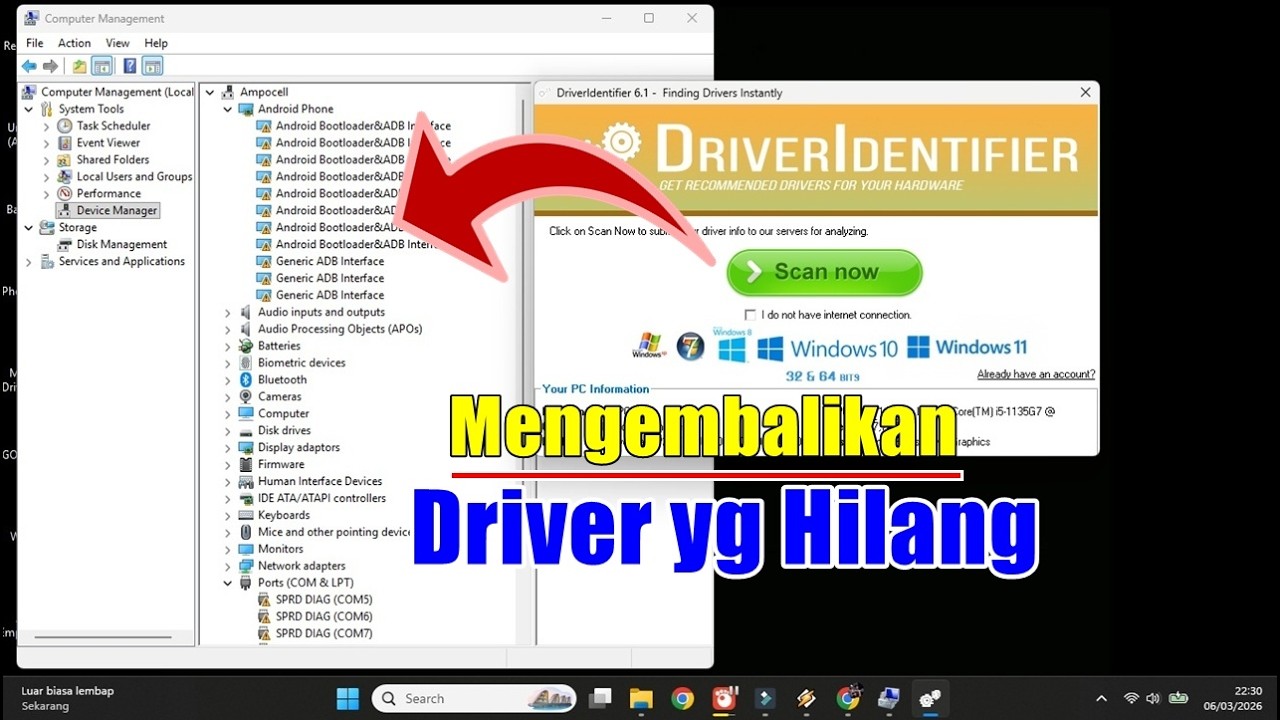This screenshot has height=720, width=1280.
Task: Select the Biometric devices category
Action: (x=301, y=363)
